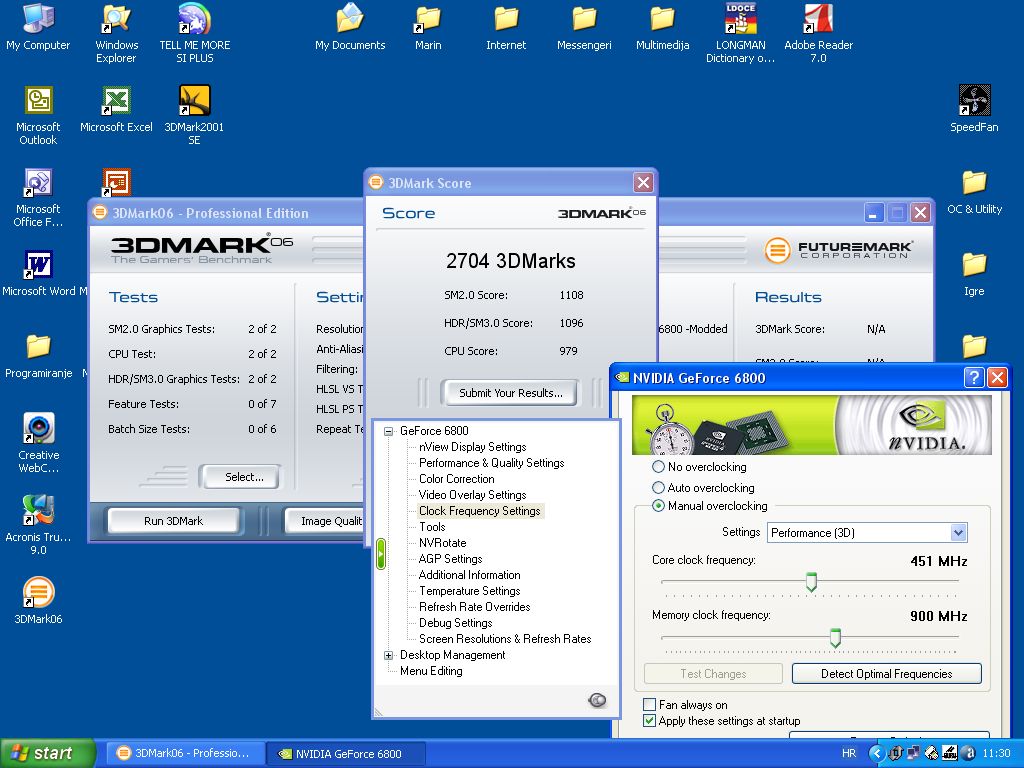Open Video Overlay Settings tree item
Image resolution: width=1024 pixels, height=768 pixels.
pos(473,495)
